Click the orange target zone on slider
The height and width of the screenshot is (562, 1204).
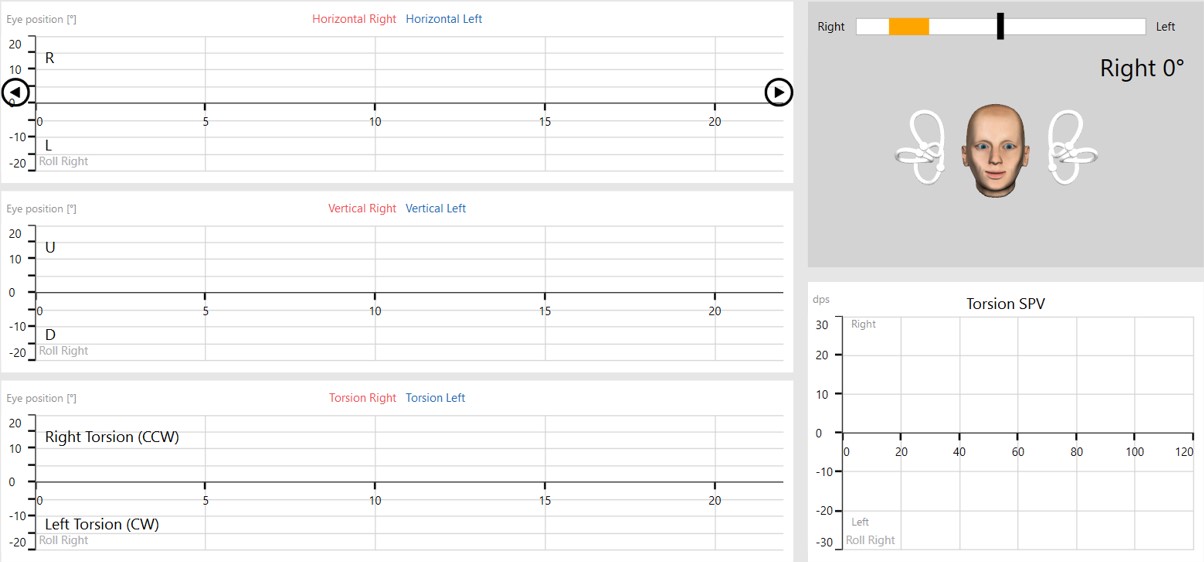tap(909, 27)
